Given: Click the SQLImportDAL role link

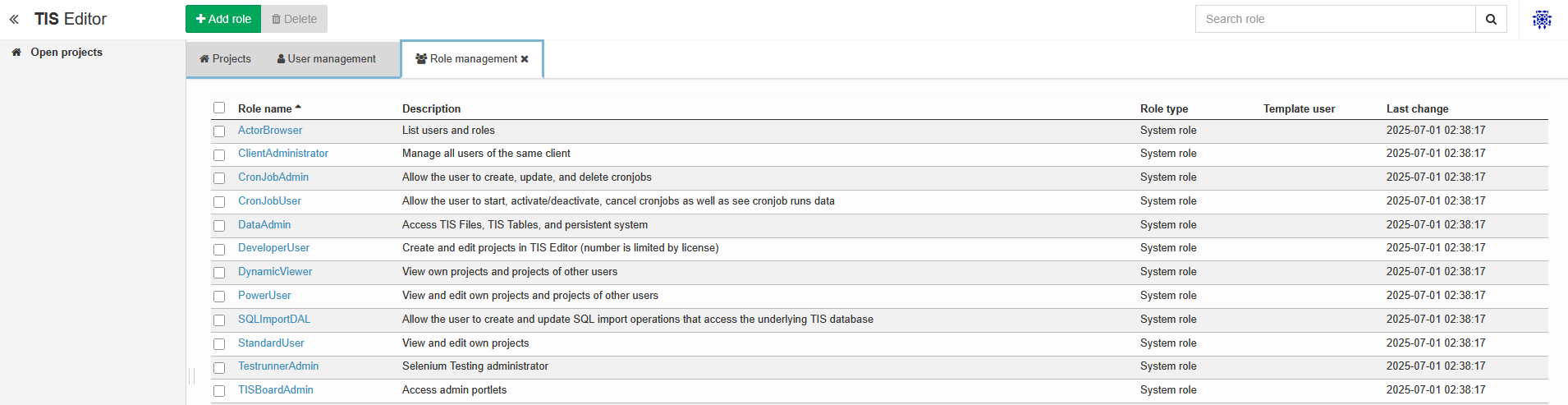Looking at the screenshot, I should click(x=274, y=320).
